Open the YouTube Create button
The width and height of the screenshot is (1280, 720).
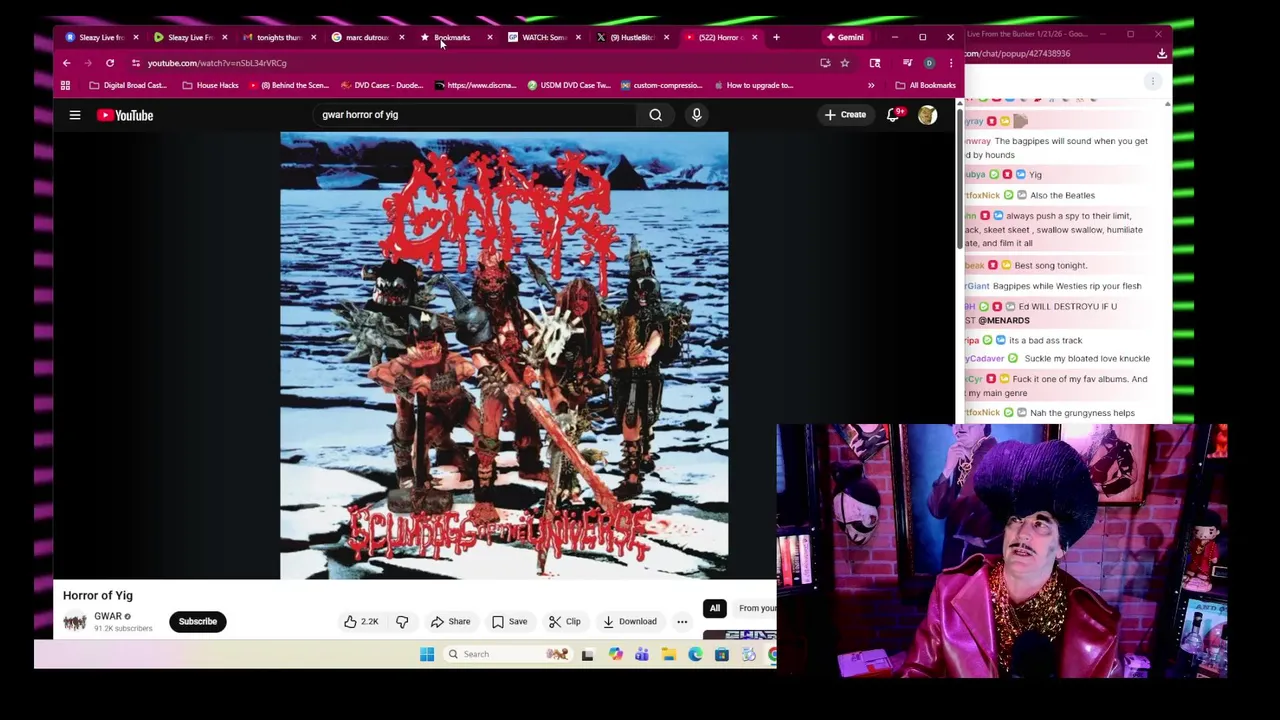(x=845, y=115)
